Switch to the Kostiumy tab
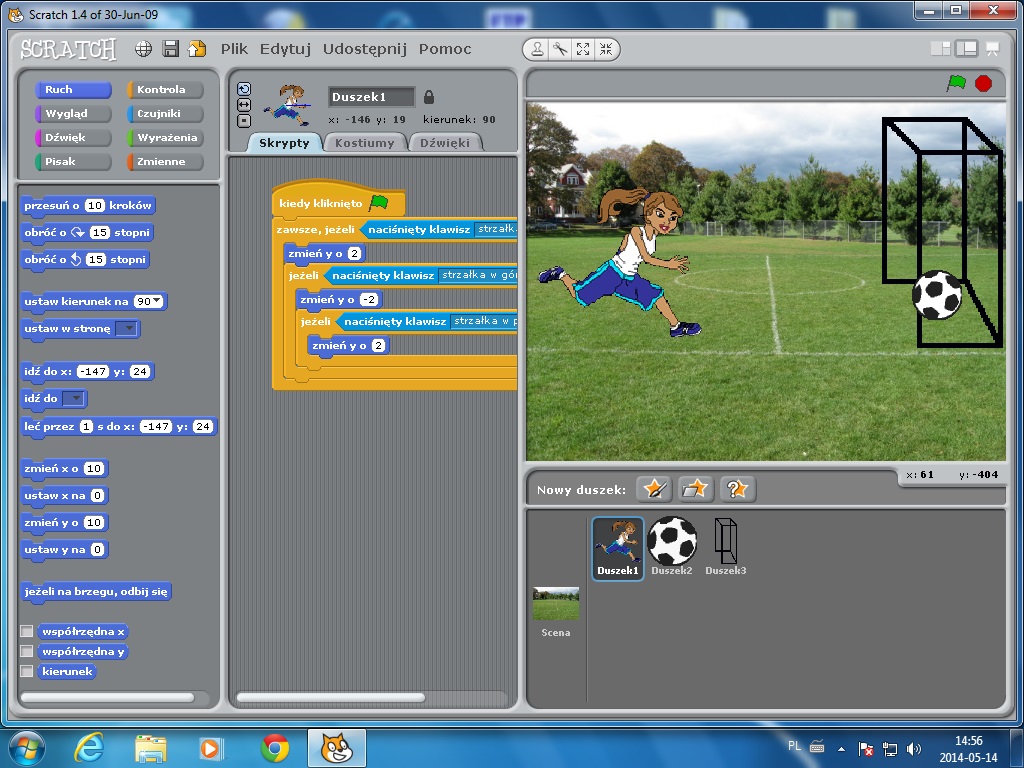This screenshot has height=768, width=1024. coord(364,143)
